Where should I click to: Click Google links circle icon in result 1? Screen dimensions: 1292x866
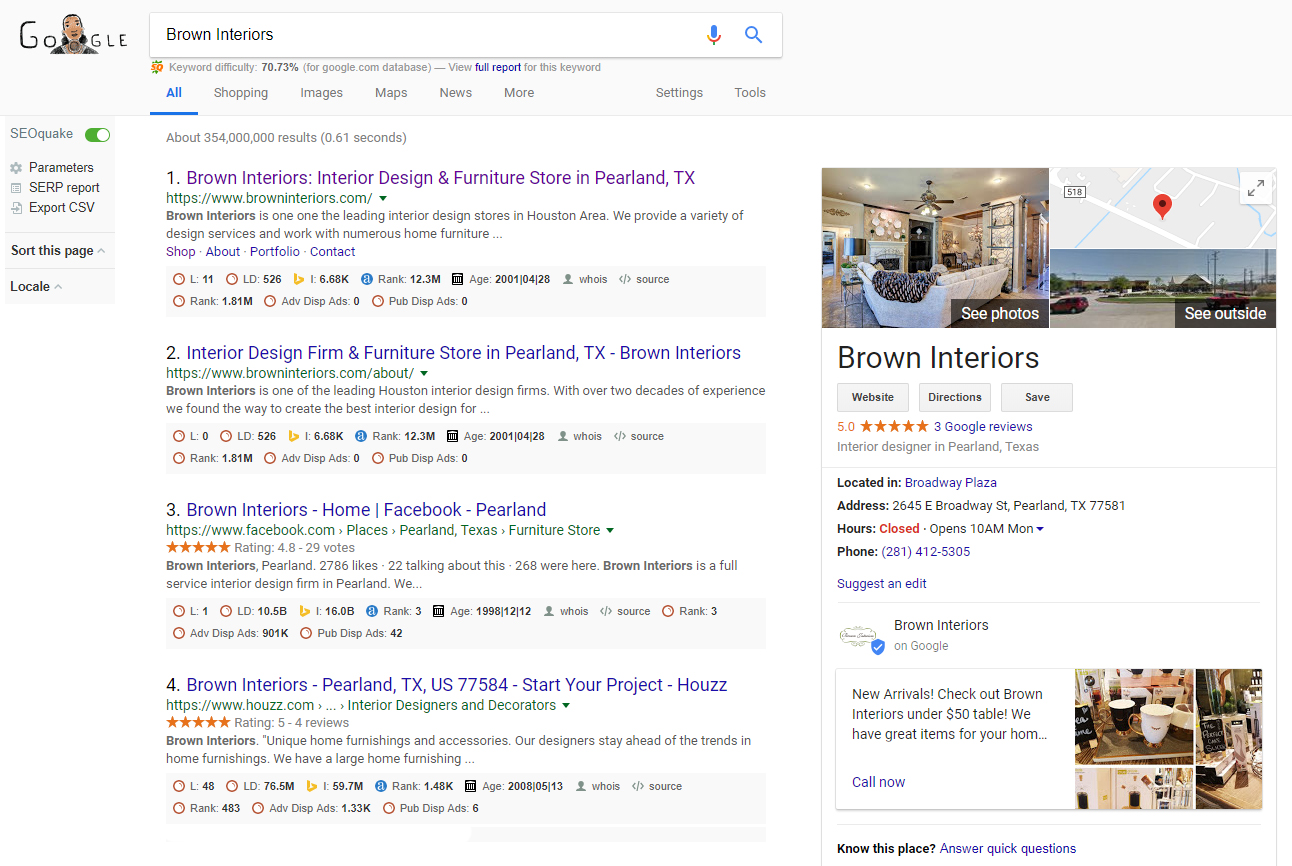179,280
